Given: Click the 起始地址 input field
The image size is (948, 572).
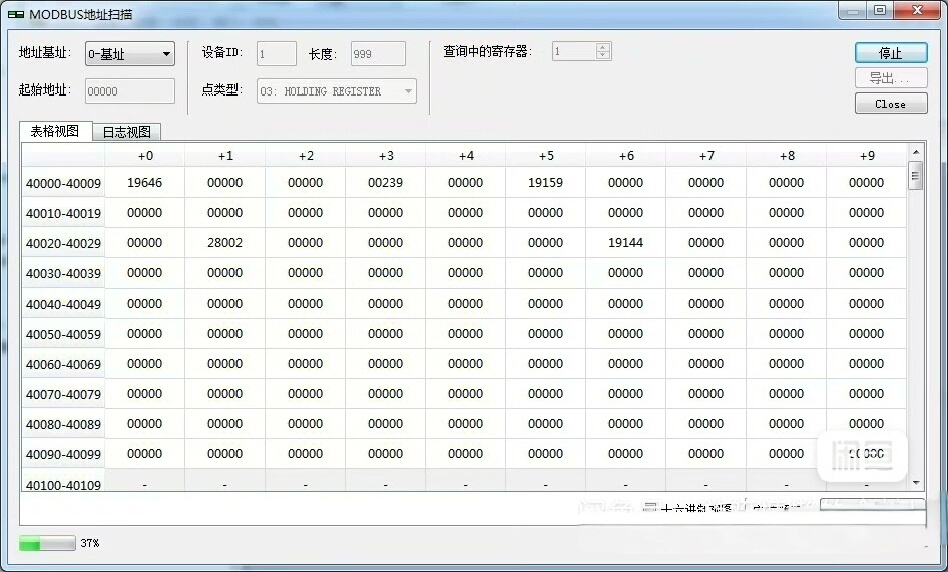Looking at the screenshot, I should pos(129,91).
